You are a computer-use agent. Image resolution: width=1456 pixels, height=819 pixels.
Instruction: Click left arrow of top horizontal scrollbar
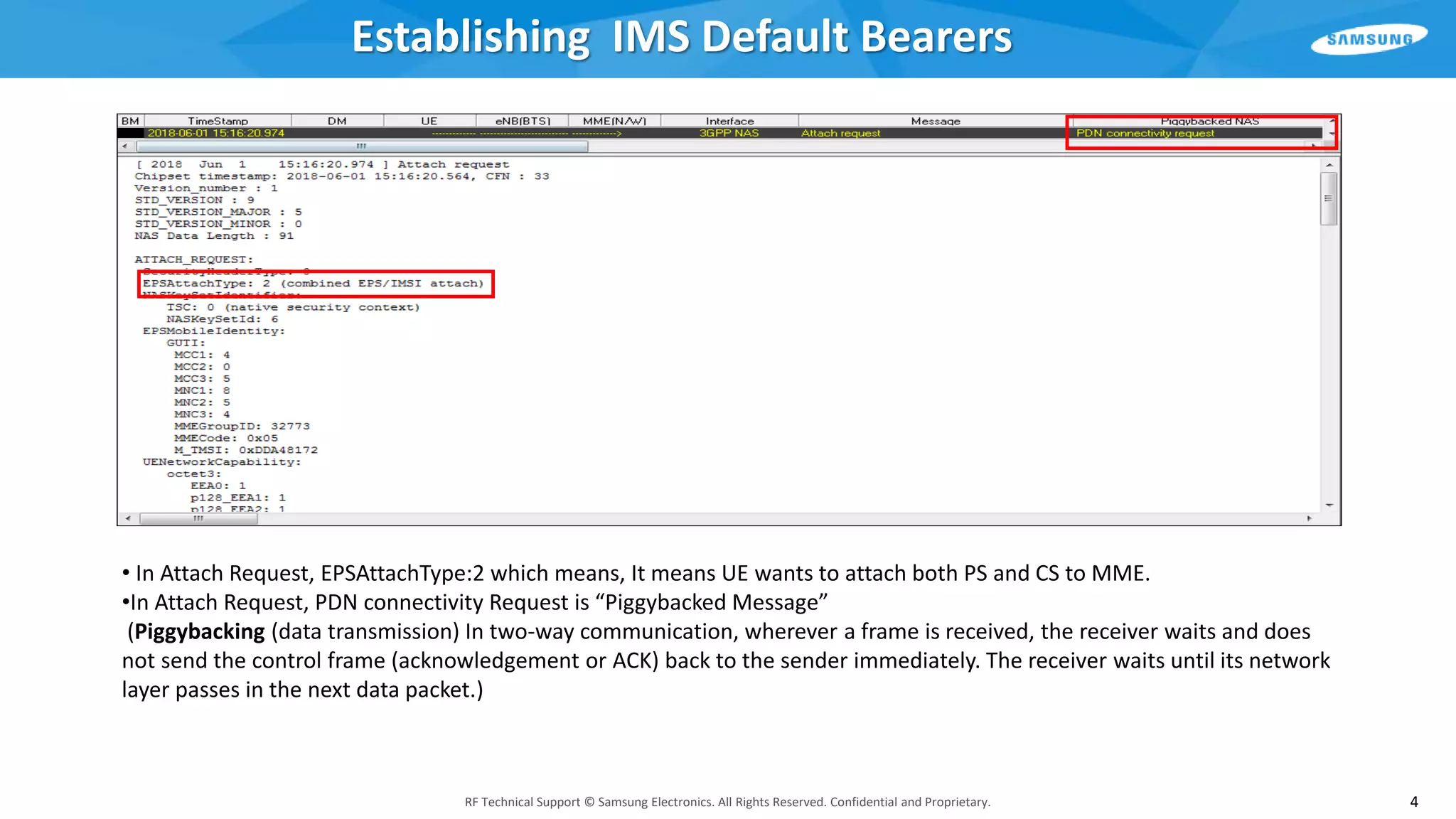pos(125,146)
